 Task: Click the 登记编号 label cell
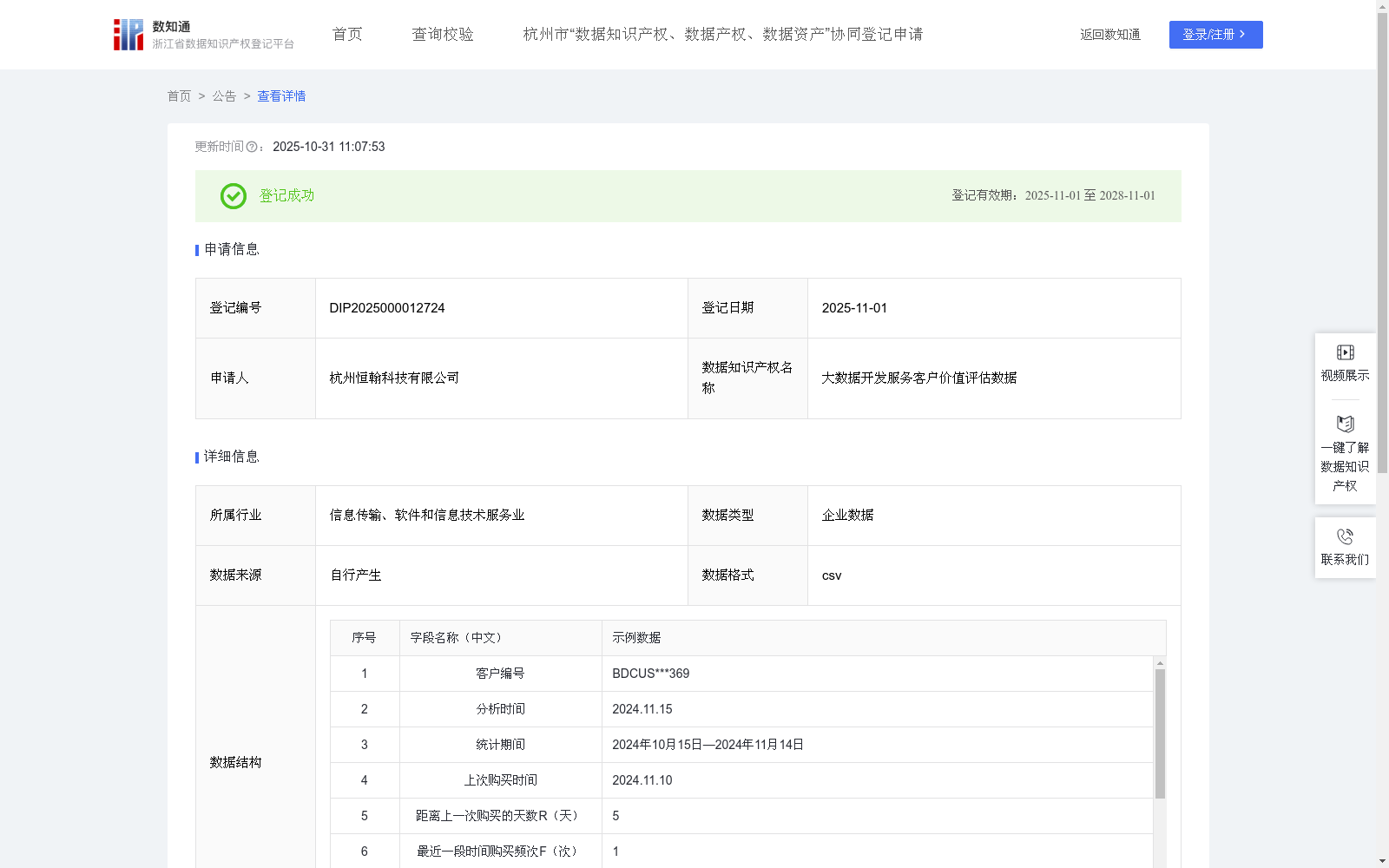(x=256, y=308)
